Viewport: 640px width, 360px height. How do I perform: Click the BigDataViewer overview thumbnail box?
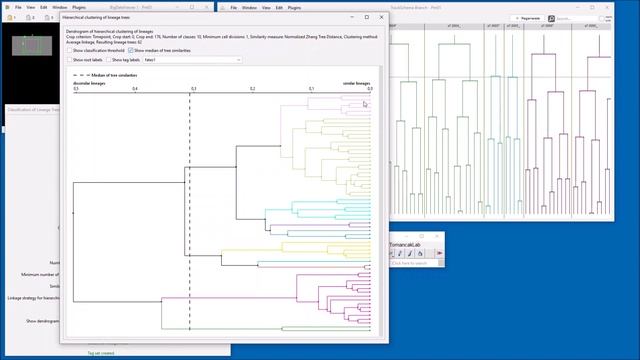pyautogui.click(x=32, y=46)
